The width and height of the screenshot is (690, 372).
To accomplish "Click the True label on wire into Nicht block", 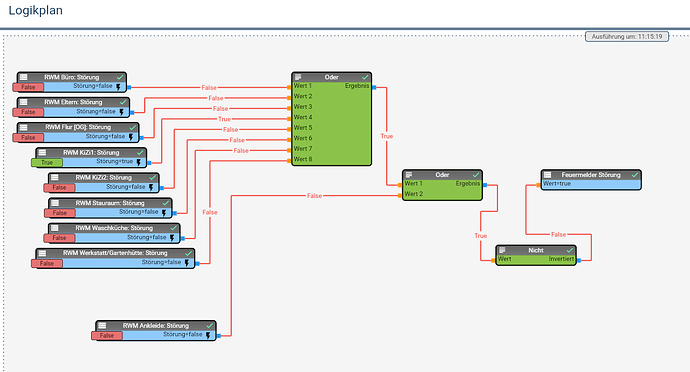I will tap(481, 236).
